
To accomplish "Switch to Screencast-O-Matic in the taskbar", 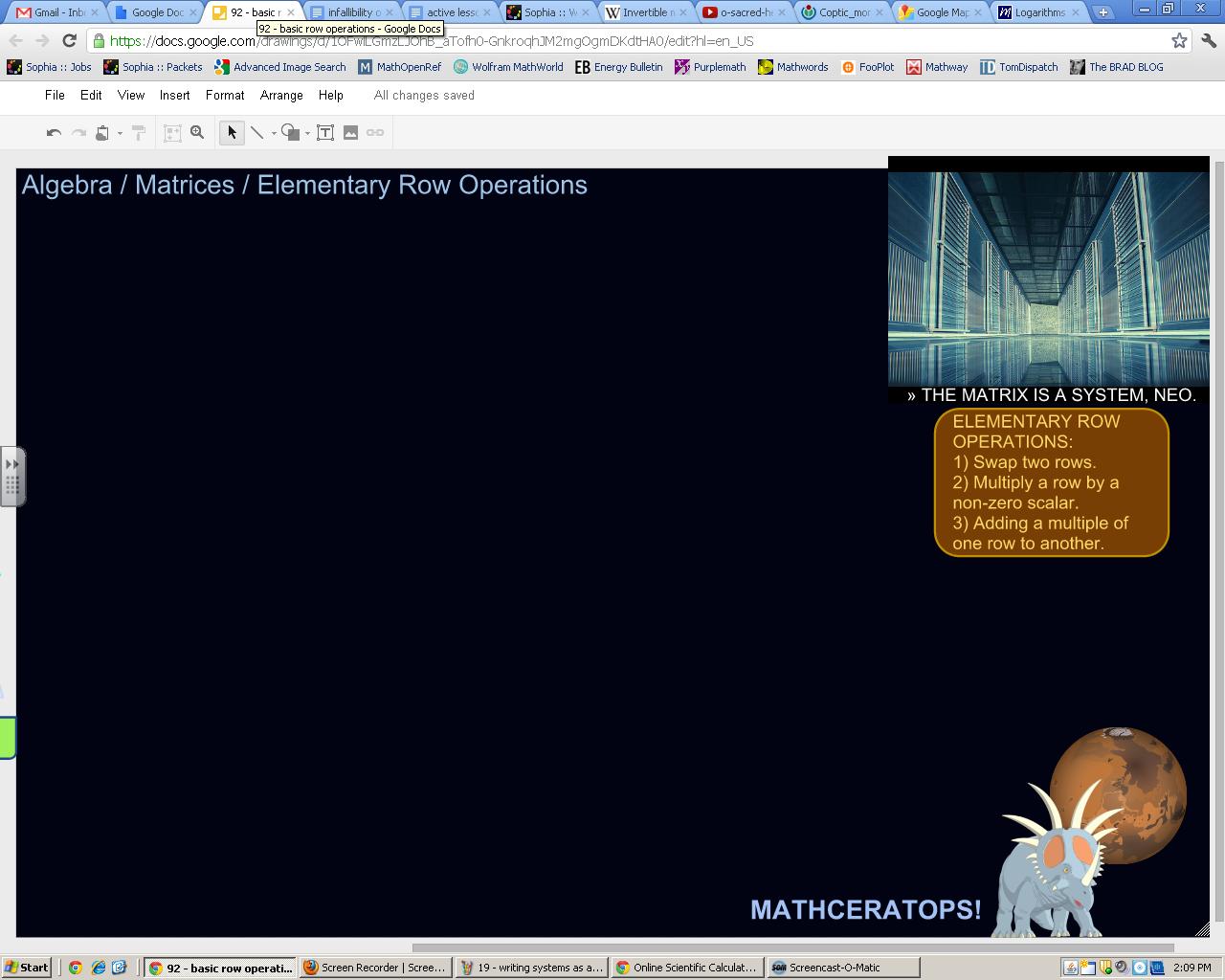I will pos(842,968).
